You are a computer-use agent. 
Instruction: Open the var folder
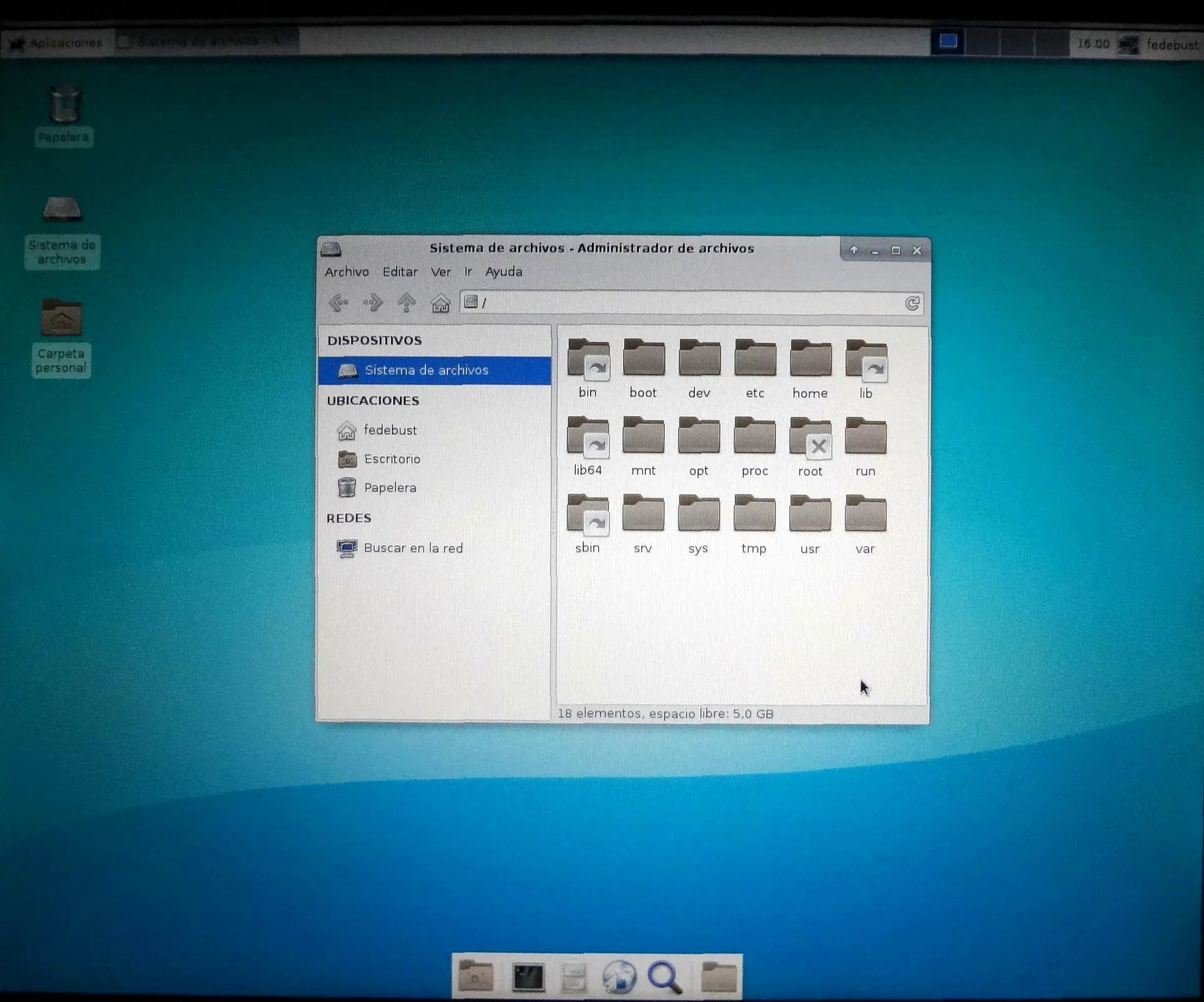point(866,523)
